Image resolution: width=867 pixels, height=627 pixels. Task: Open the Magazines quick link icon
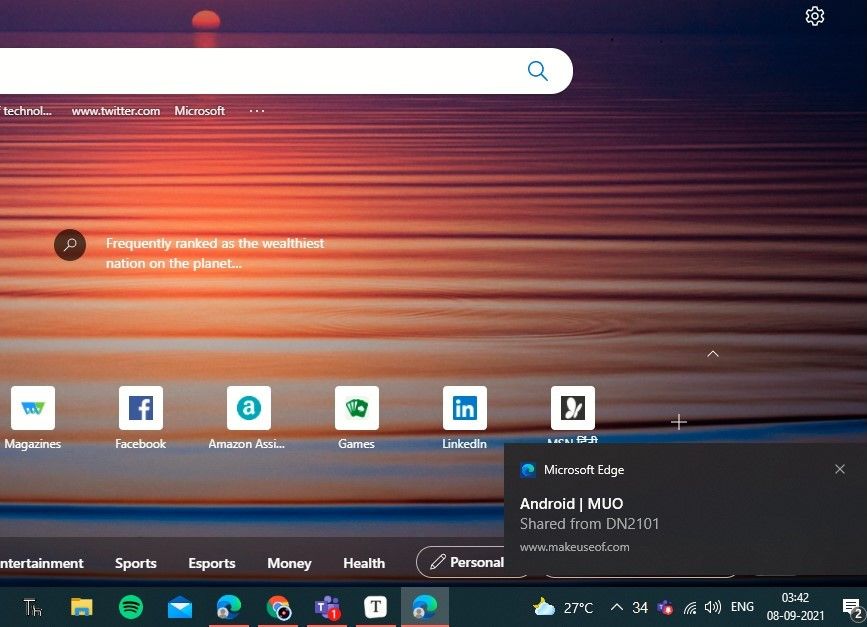33,407
